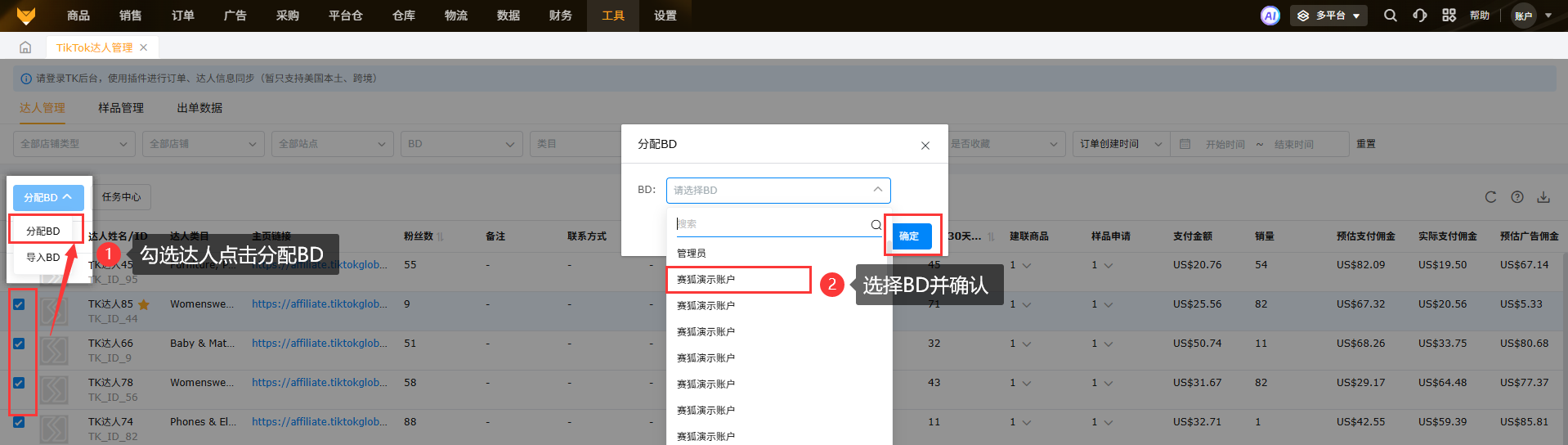Toggle checkbox for TK达人74 row
Image resolution: width=1568 pixels, height=445 pixels.
(19, 422)
